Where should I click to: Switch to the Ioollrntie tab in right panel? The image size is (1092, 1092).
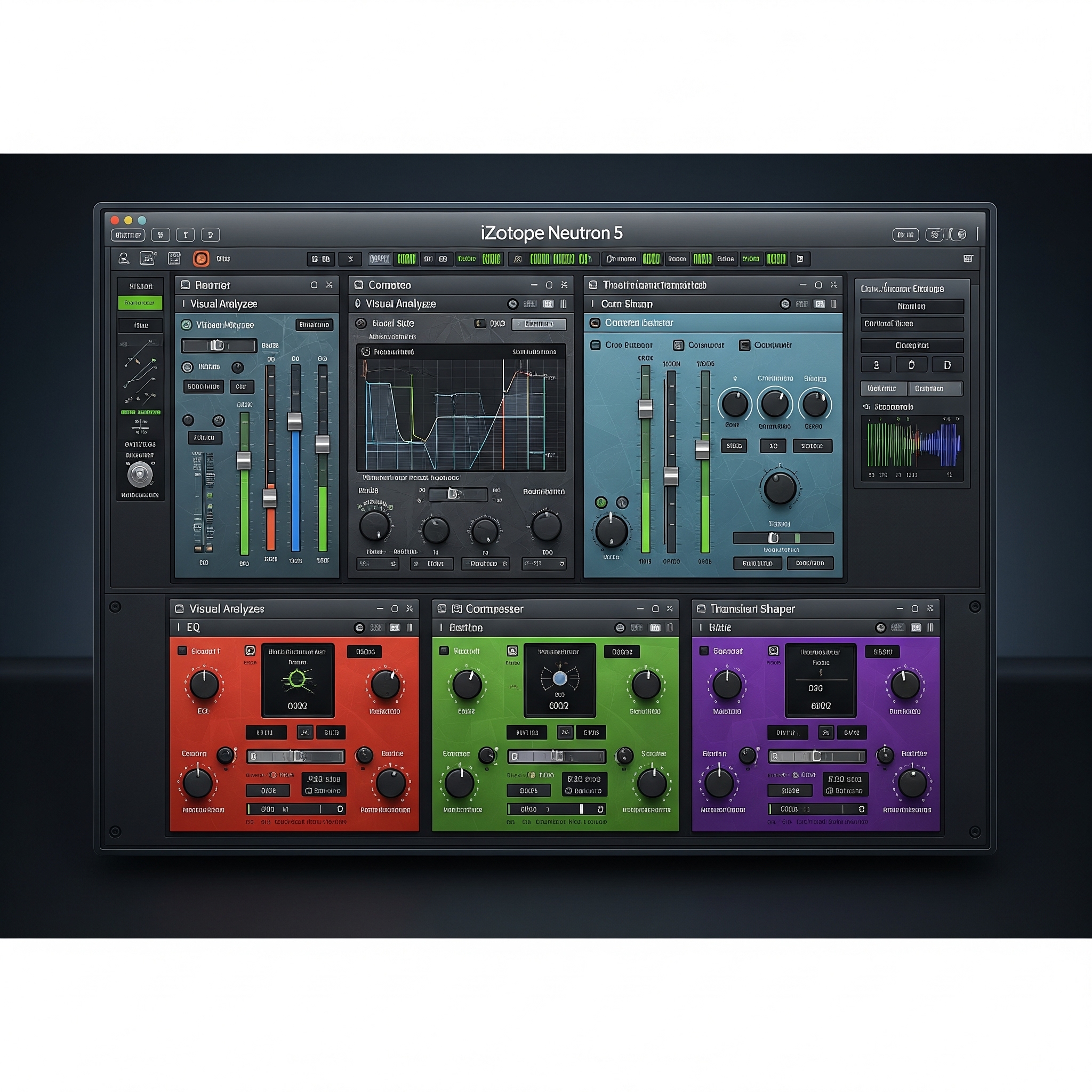click(x=884, y=388)
